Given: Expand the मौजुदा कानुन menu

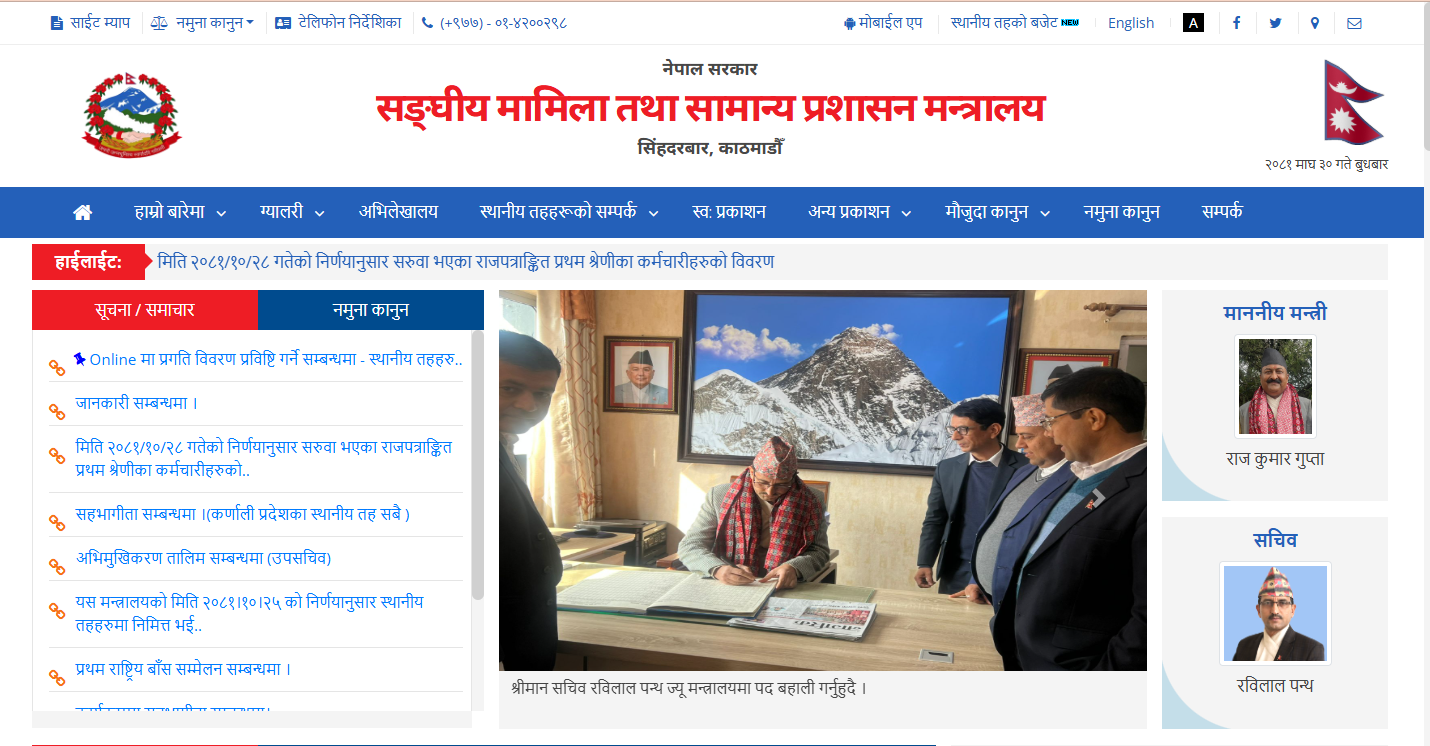Looking at the screenshot, I should [x=998, y=212].
